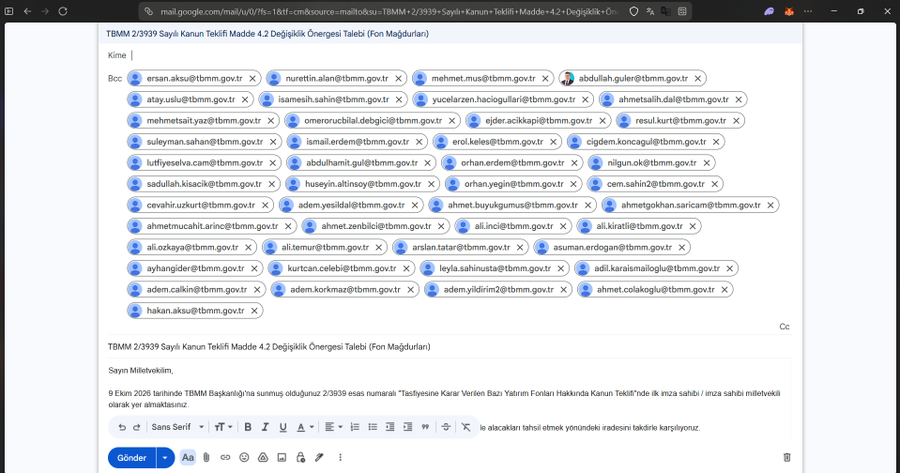Insert a link in the message

tap(226, 458)
